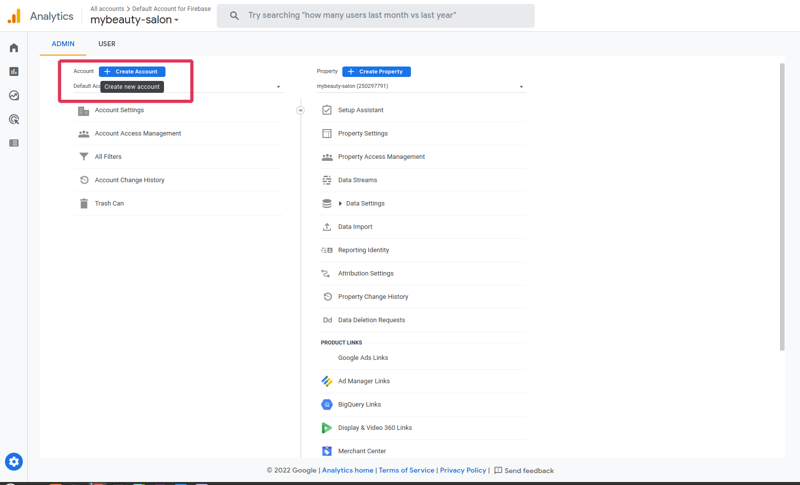Click the Display & Video 360 icon

327,428
